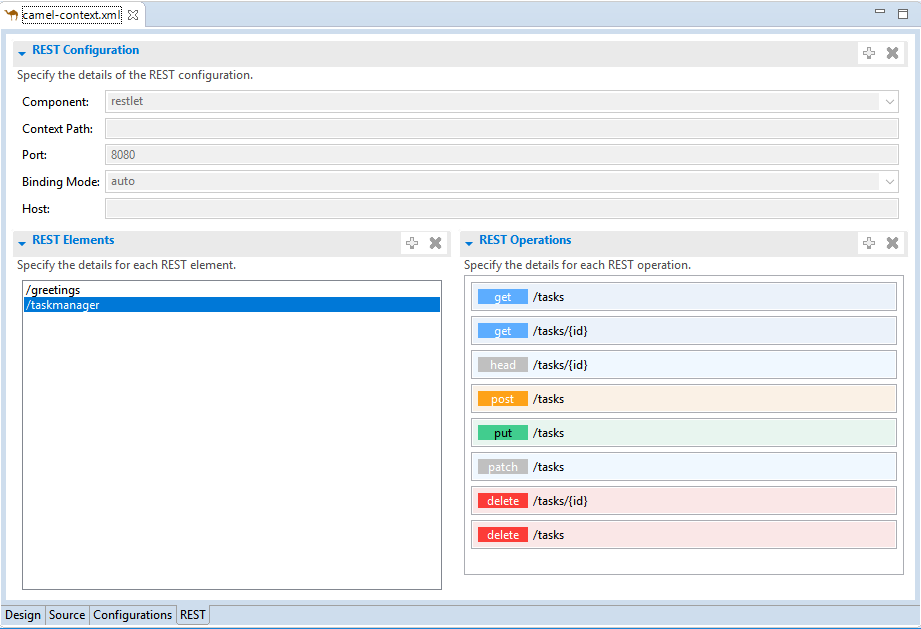The image size is (921, 629).
Task: Select the head /tasks/{id} operation
Action: [x=683, y=365]
